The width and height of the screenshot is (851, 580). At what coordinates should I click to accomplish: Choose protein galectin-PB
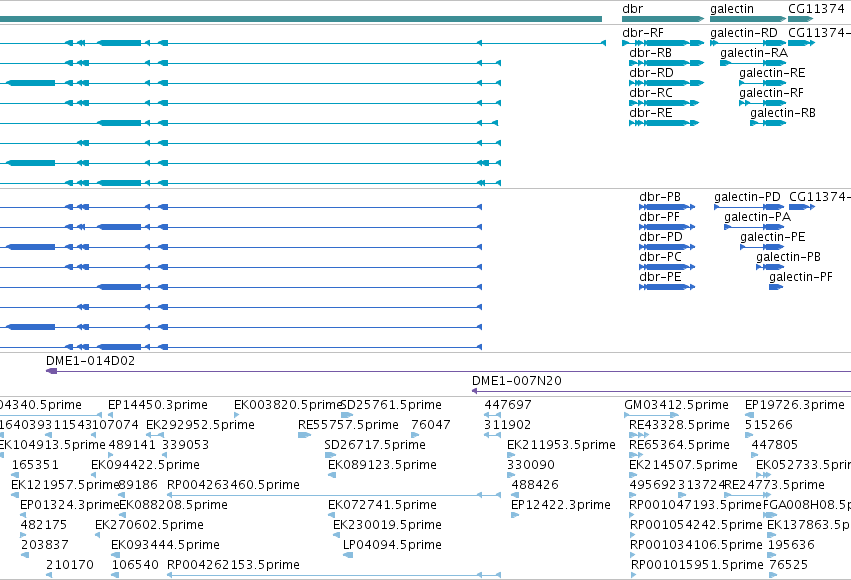click(x=788, y=257)
